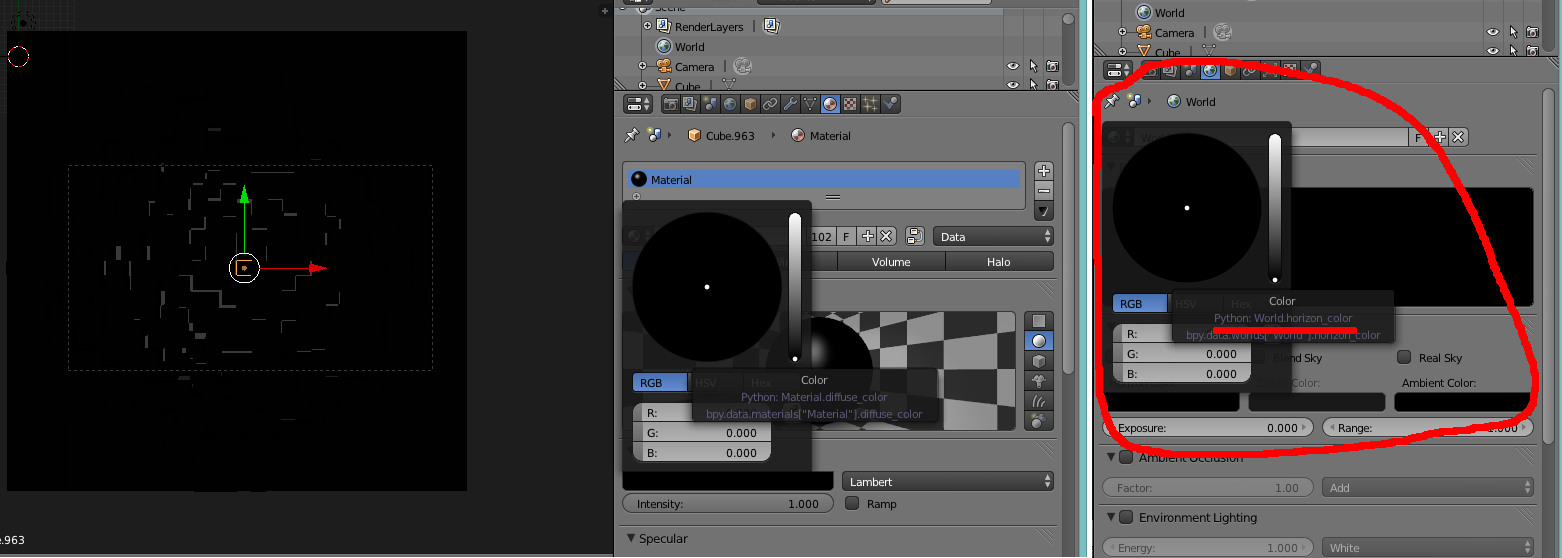Enable Environment Lighting checkbox
Viewport: 1562px width, 558px height.
pos(1126,518)
